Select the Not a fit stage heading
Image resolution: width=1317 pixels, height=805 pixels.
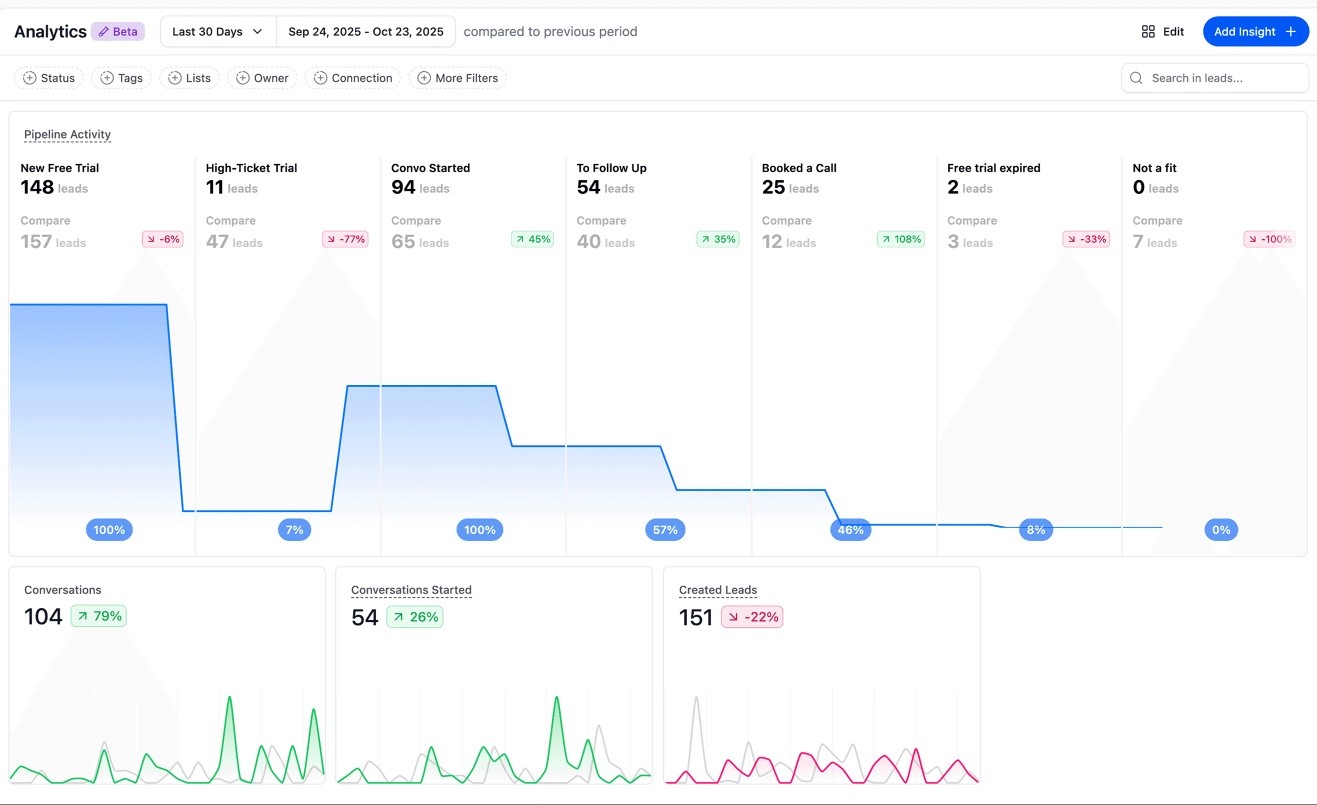(x=1154, y=168)
